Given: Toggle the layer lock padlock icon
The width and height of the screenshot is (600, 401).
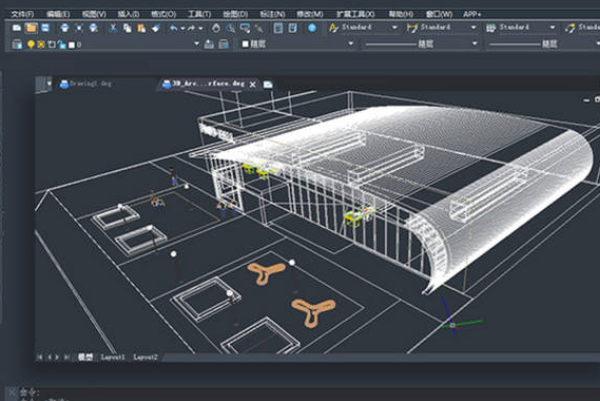Looking at the screenshot, I should pyautogui.click(x=59, y=44).
